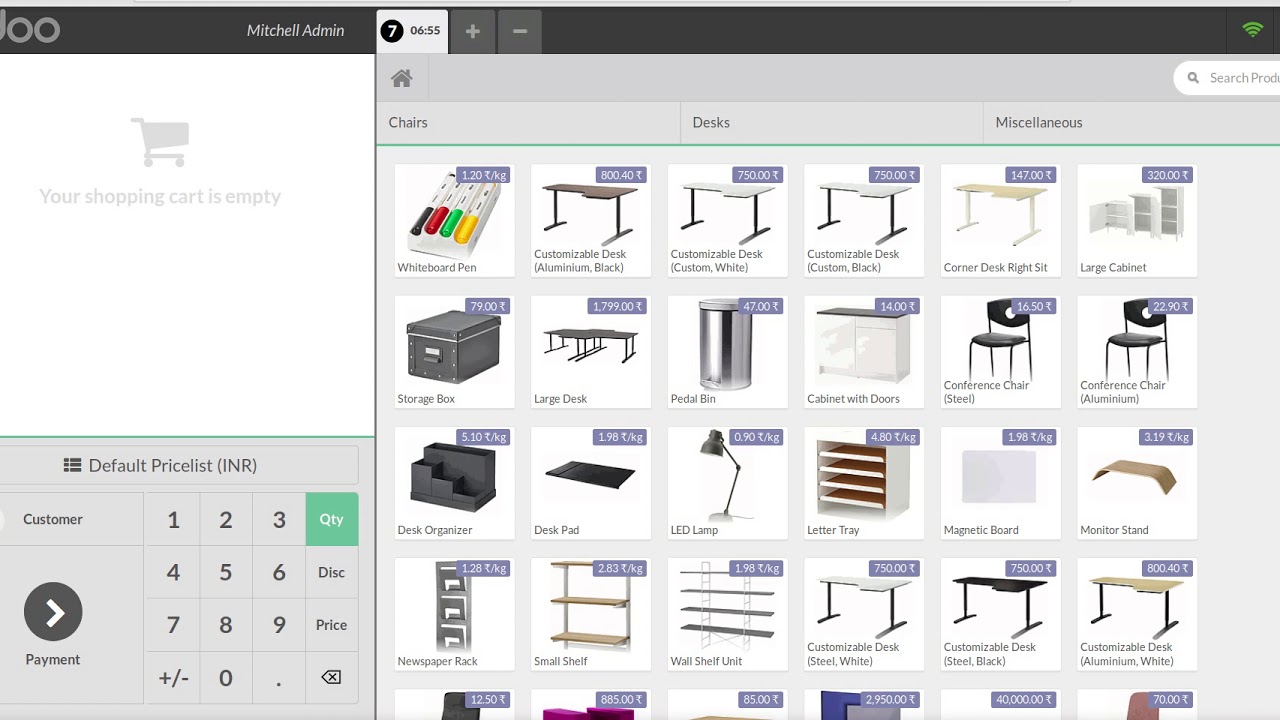
Task: Add Customizable Desk (Aluminium, Black) product
Action: pyautogui.click(x=591, y=220)
